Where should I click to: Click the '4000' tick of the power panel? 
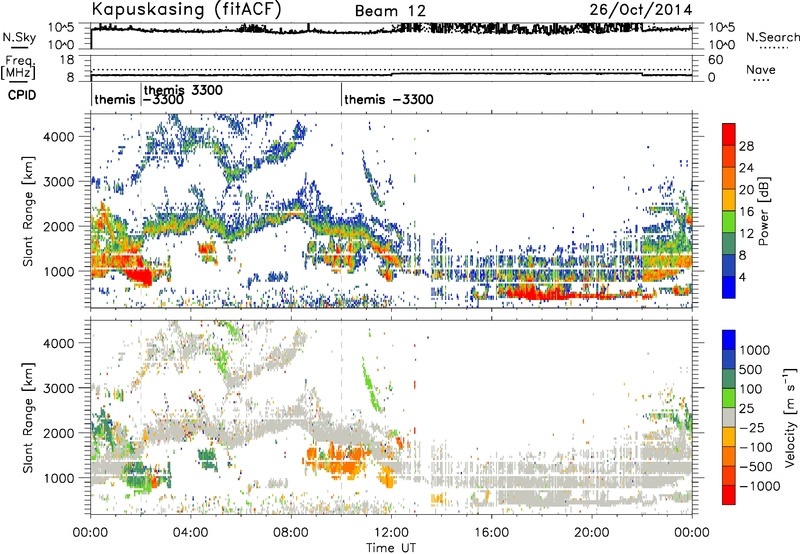[59, 136]
